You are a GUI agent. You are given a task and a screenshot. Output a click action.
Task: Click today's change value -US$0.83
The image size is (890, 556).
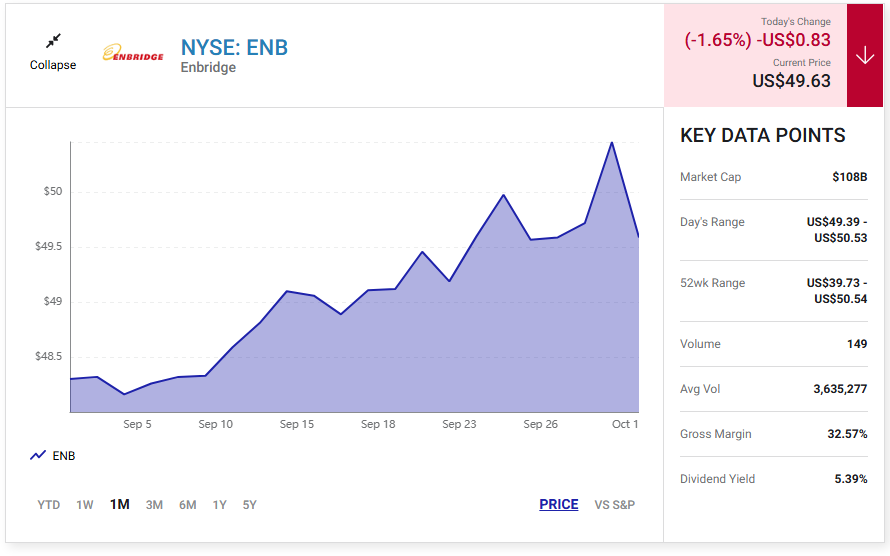(x=793, y=40)
